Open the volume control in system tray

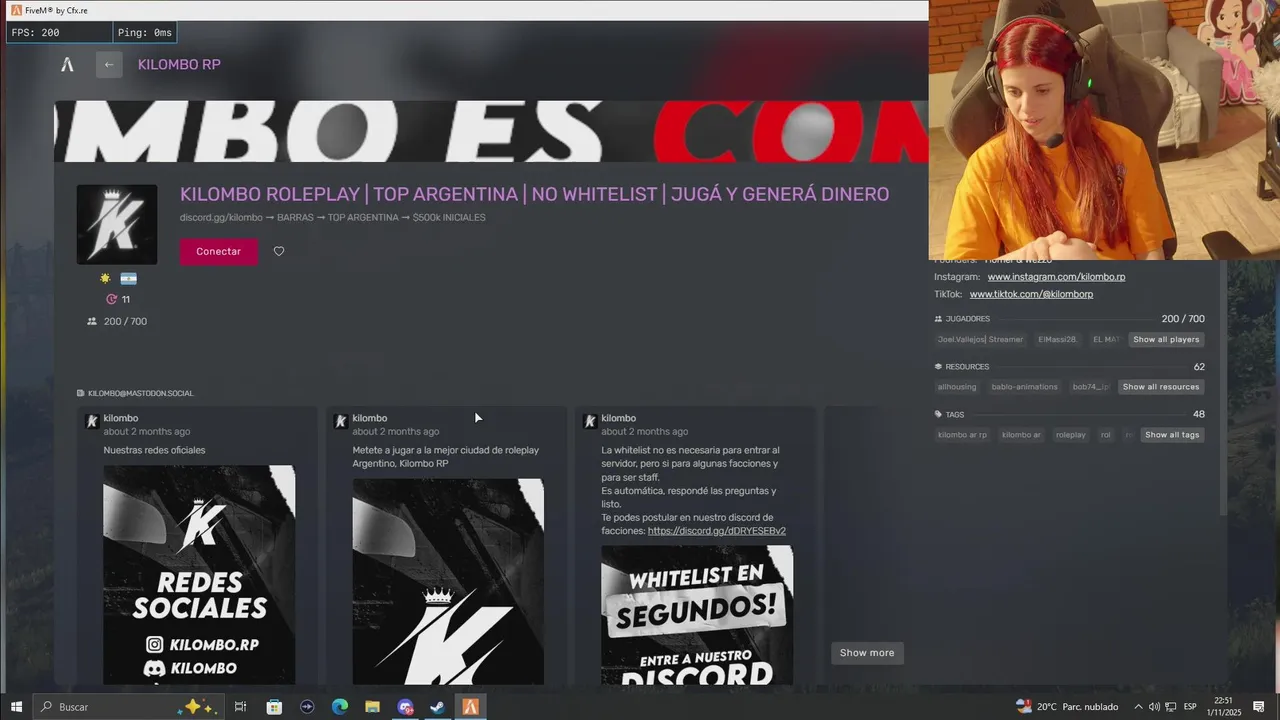click(1155, 707)
